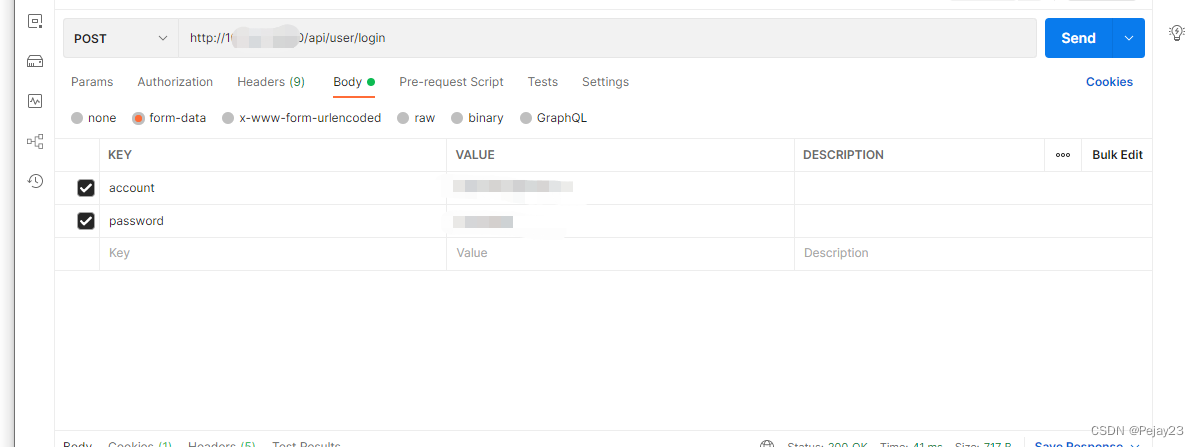1199x447 pixels.
Task: Select the GraphQL body type
Action: pyautogui.click(x=525, y=118)
